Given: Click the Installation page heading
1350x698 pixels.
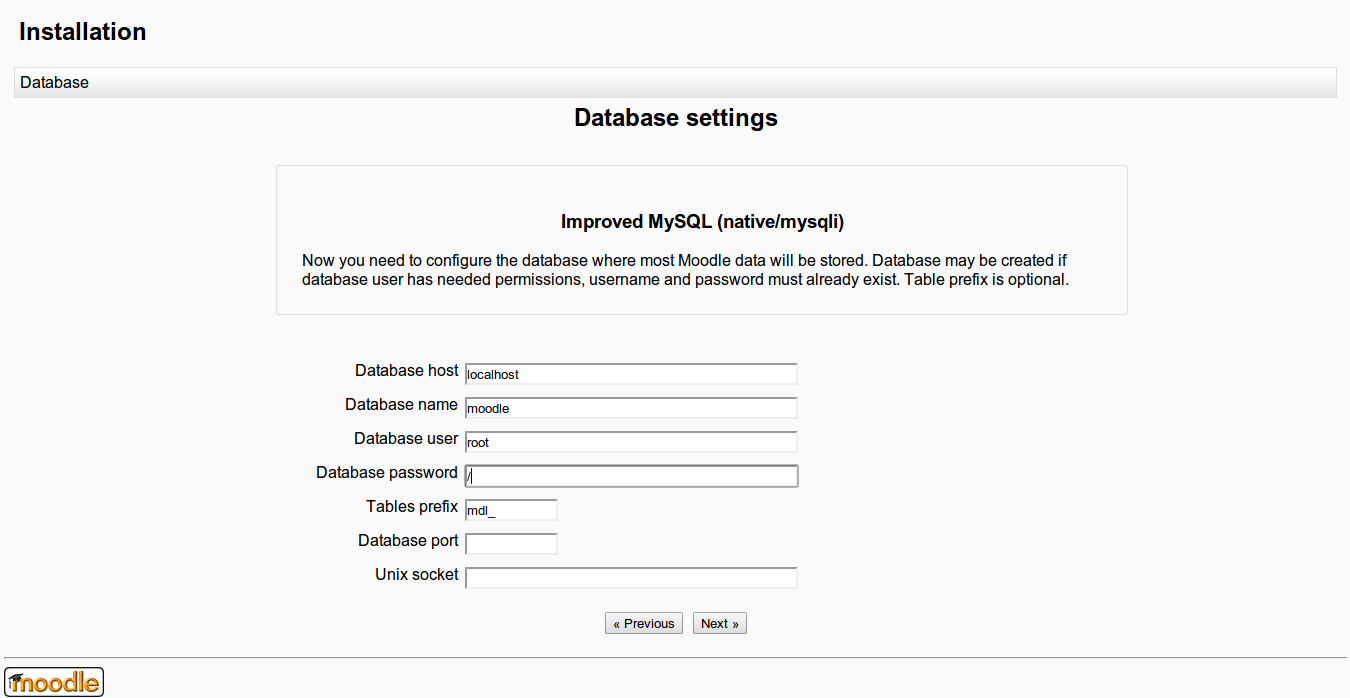Looking at the screenshot, I should (83, 32).
